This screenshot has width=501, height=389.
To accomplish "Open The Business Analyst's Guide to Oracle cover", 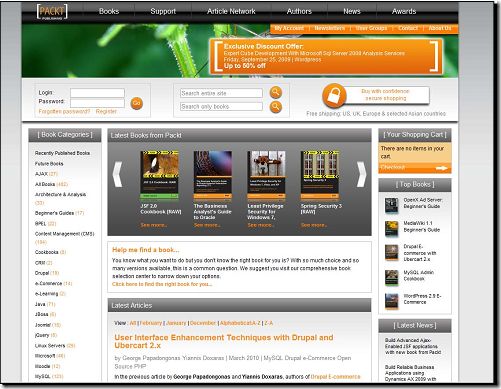I will [213, 175].
